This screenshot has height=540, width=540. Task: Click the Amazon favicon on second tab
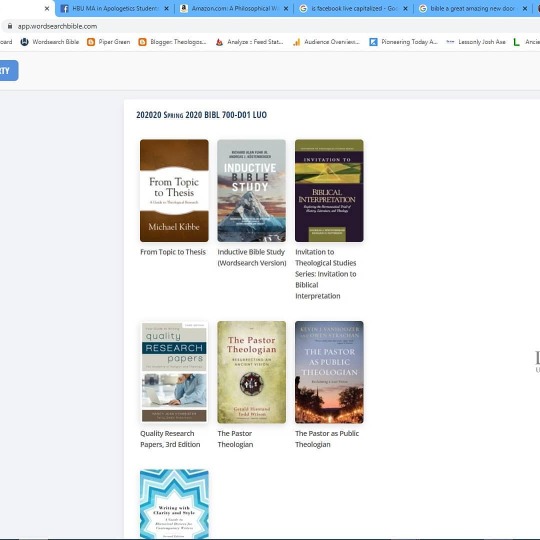coord(184,9)
